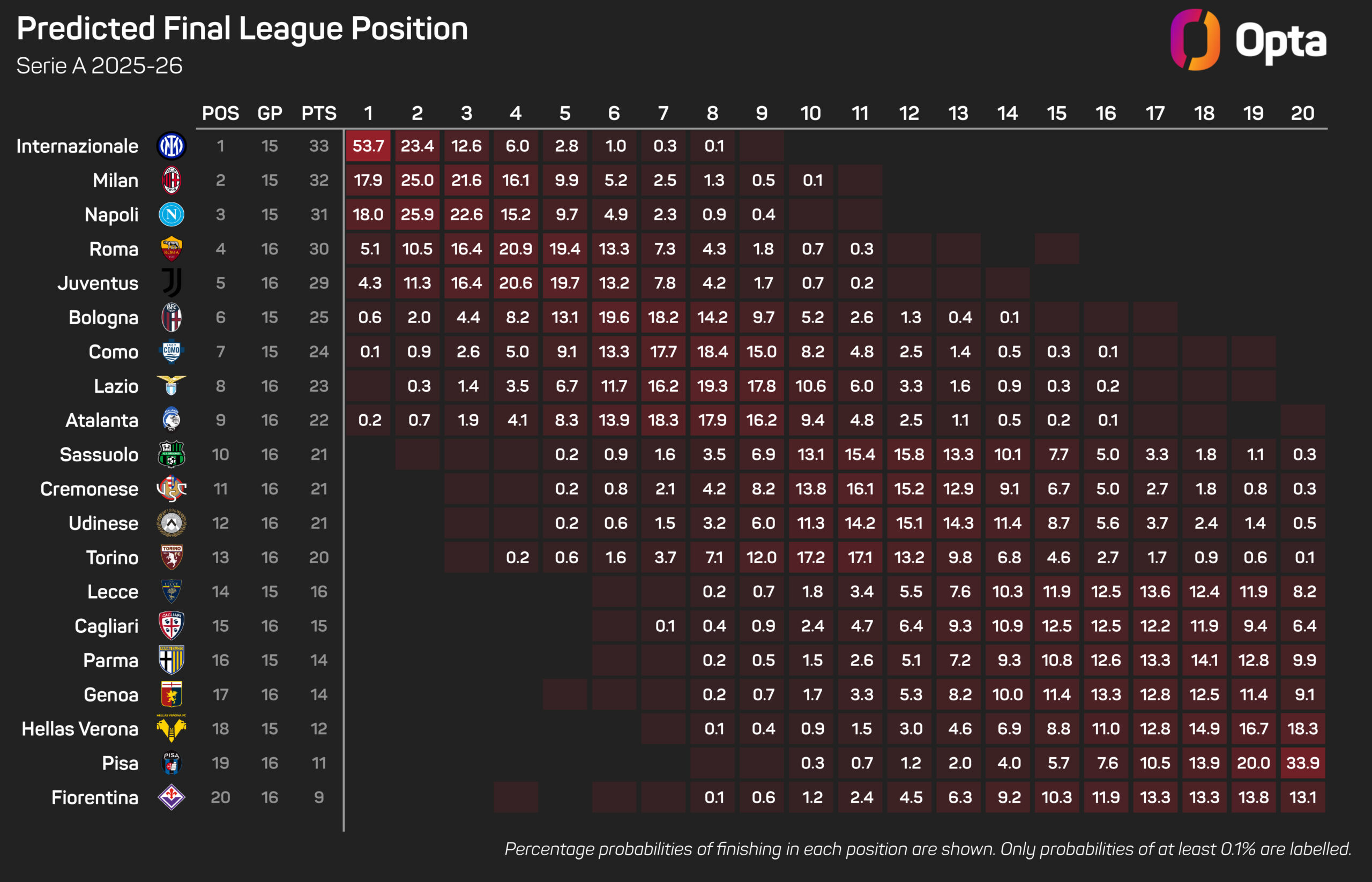The width and height of the screenshot is (1372, 882).
Task: Click Pisa's 33.9 twentieth-place cell
Action: click(1303, 763)
